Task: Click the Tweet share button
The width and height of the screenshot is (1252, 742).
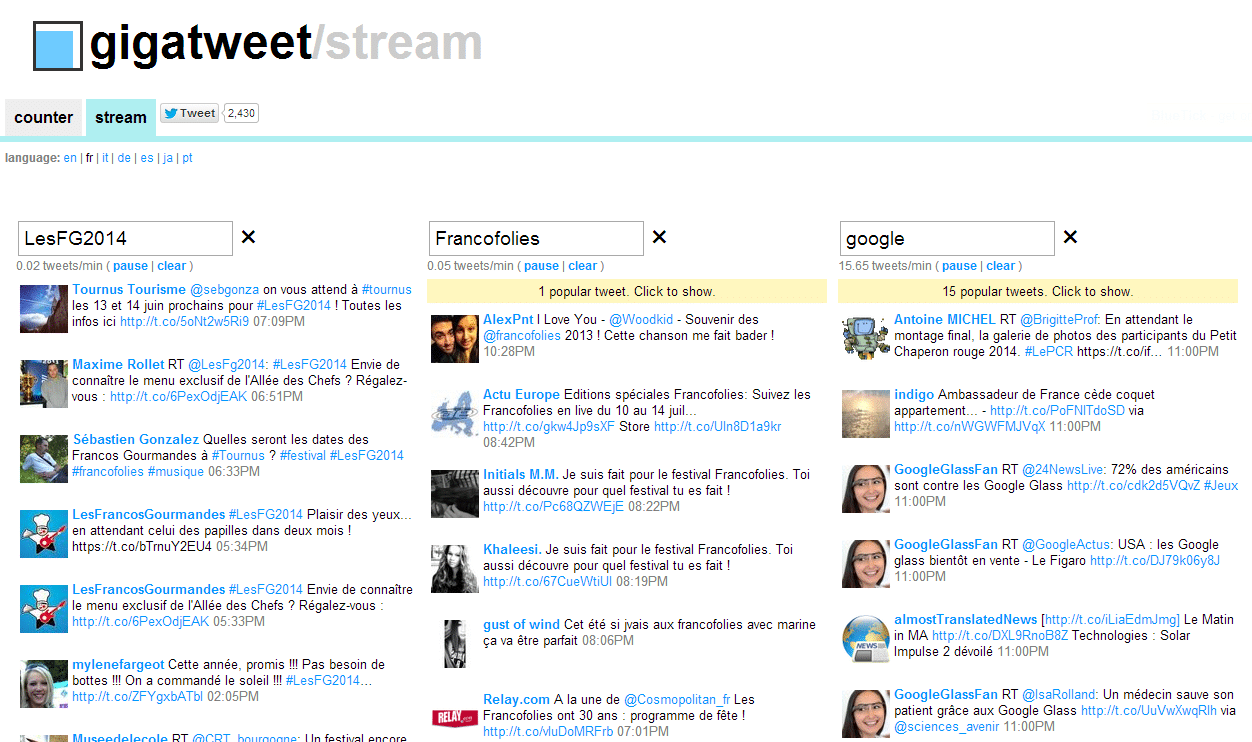Action: point(189,113)
